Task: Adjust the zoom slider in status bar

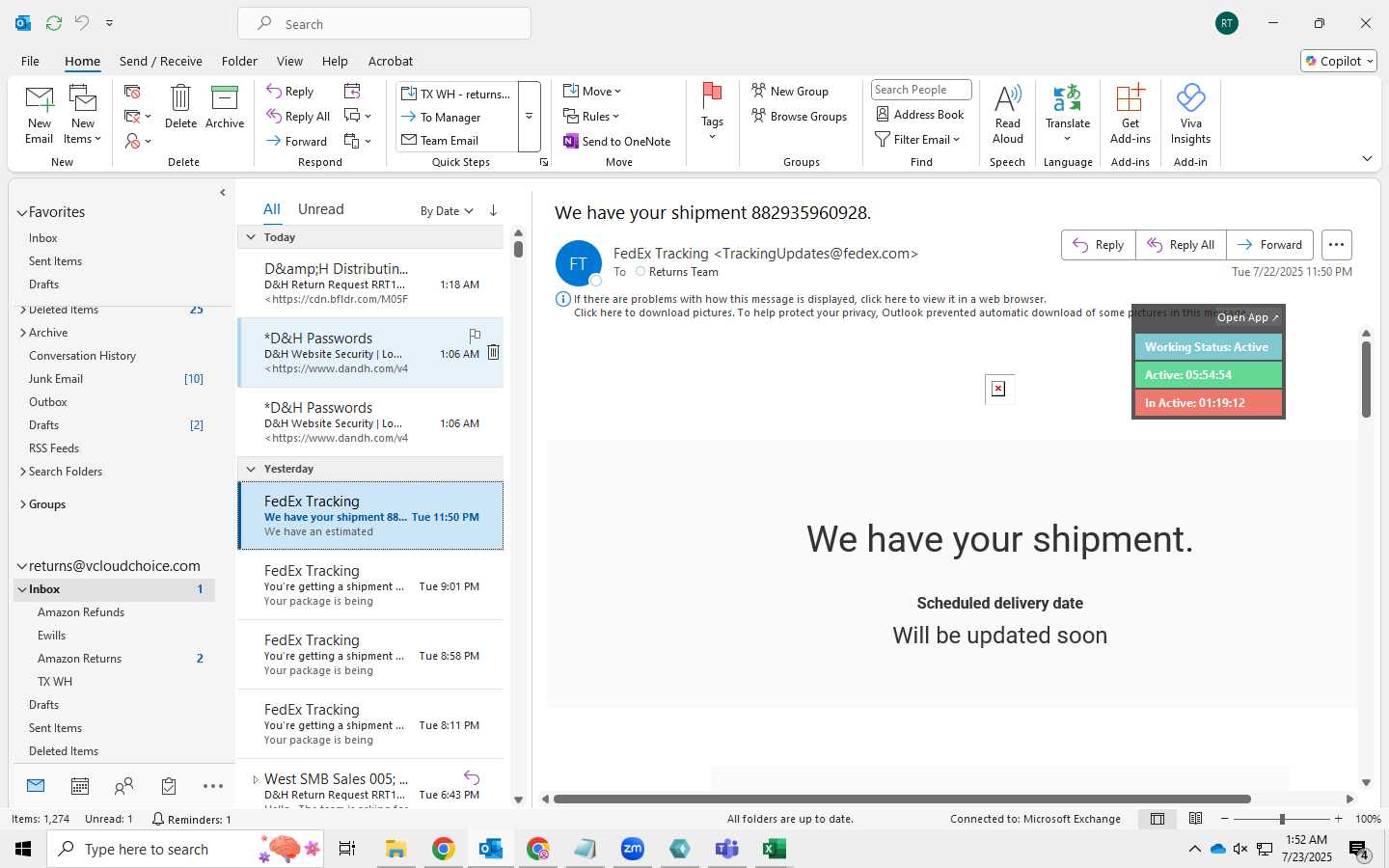Action: [1281, 819]
